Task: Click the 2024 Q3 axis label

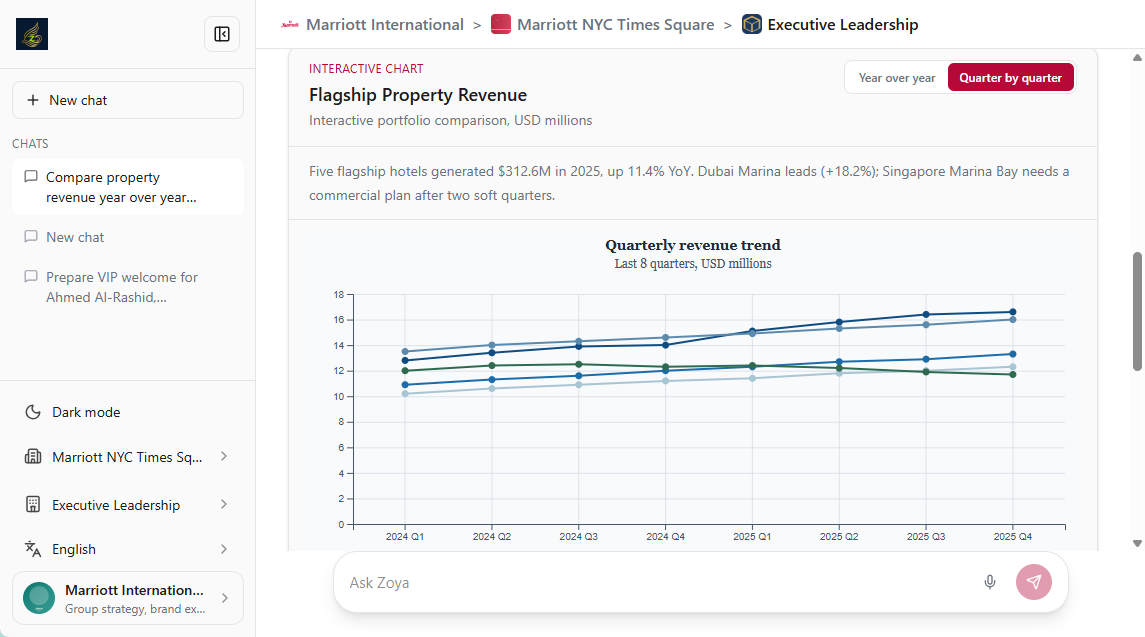Action: [578, 536]
